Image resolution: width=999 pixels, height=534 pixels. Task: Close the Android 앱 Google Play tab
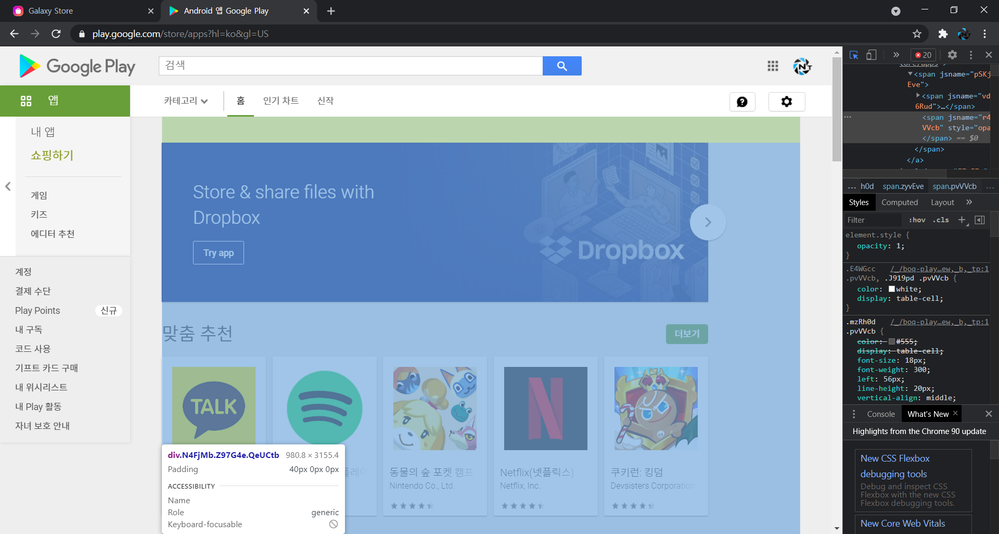(x=306, y=11)
